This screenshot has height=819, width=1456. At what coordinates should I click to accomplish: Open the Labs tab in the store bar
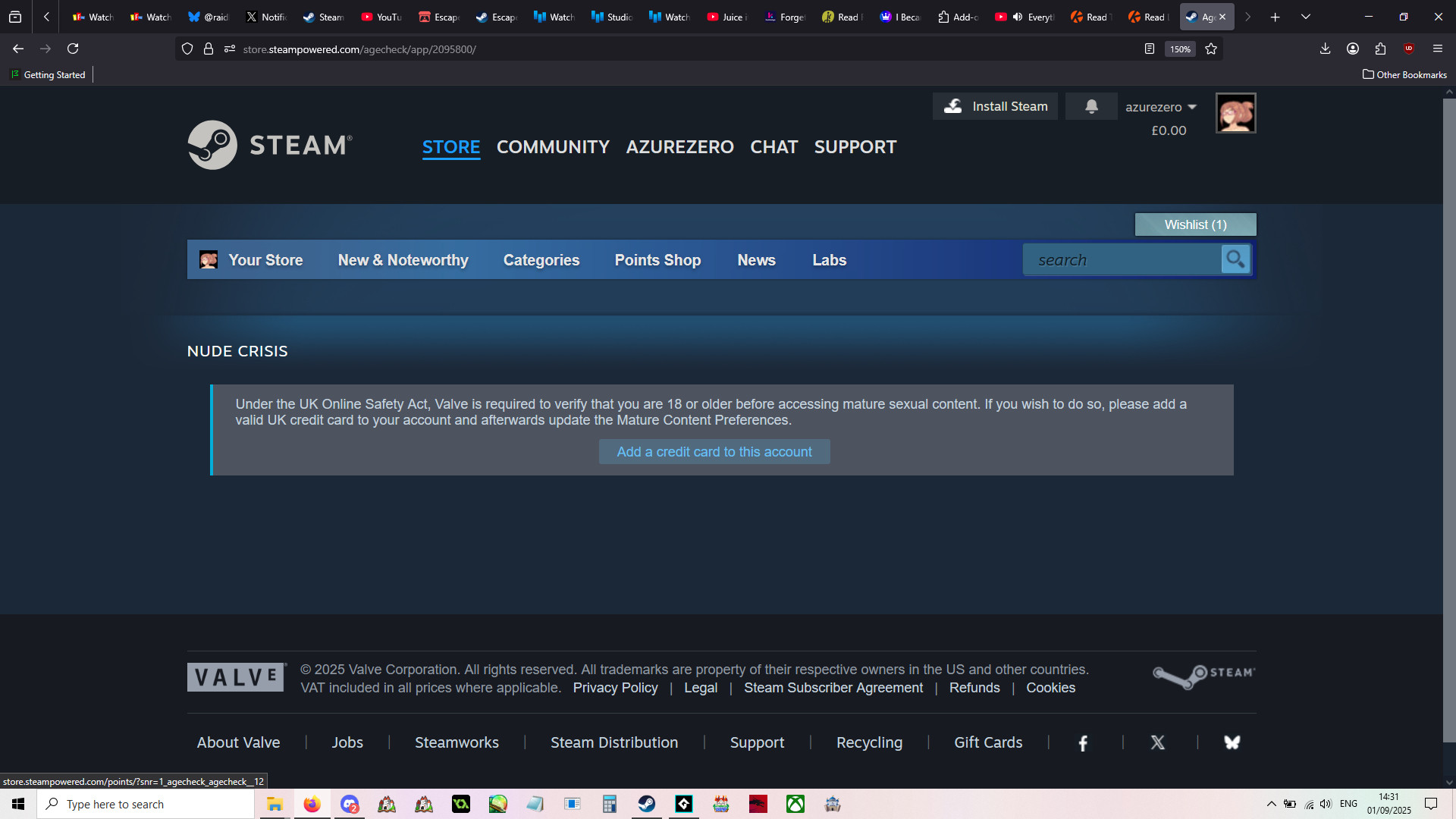click(x=829, y=260)
